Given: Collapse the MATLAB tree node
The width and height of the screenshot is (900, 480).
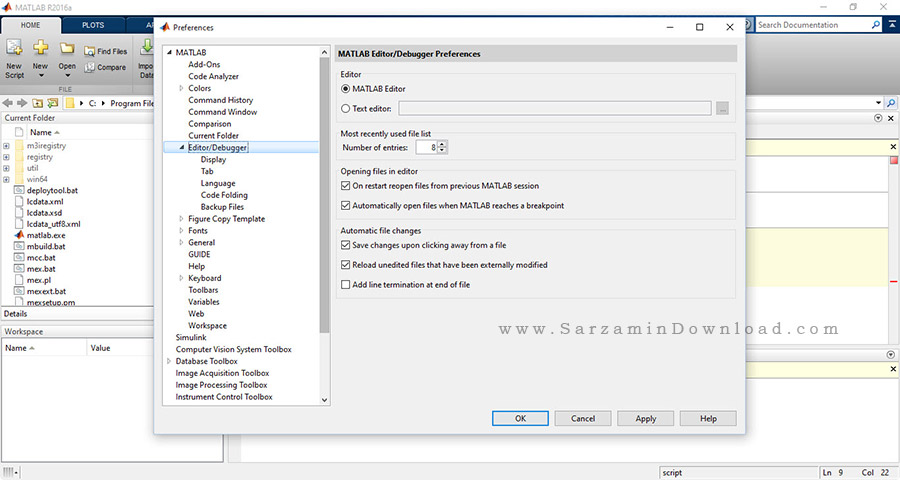Looking at the screenshot, I should coord(169,52).
